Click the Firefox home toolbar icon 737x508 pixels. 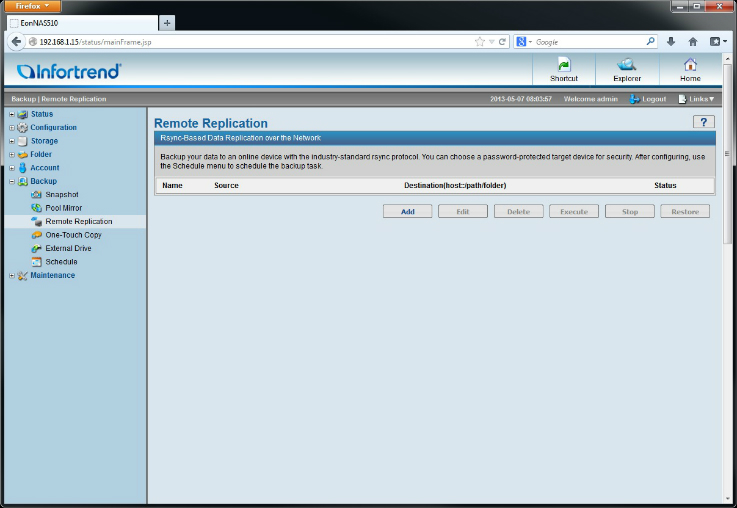click(x=693, y=42)
